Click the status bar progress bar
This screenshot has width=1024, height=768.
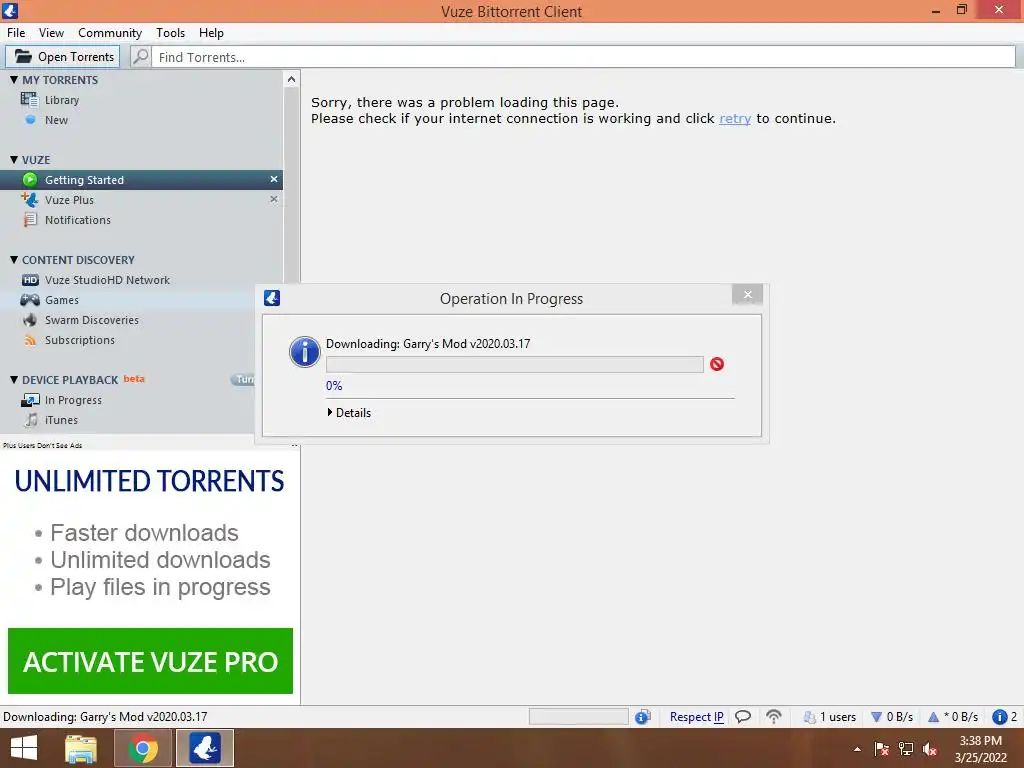(579, 716)
